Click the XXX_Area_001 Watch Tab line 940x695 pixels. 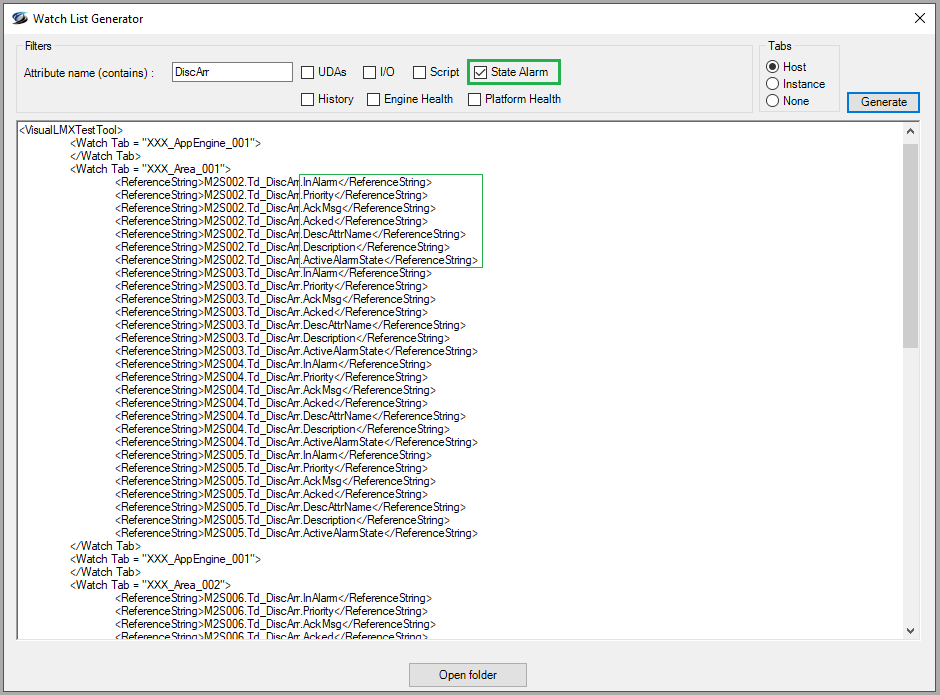point(150,169)
